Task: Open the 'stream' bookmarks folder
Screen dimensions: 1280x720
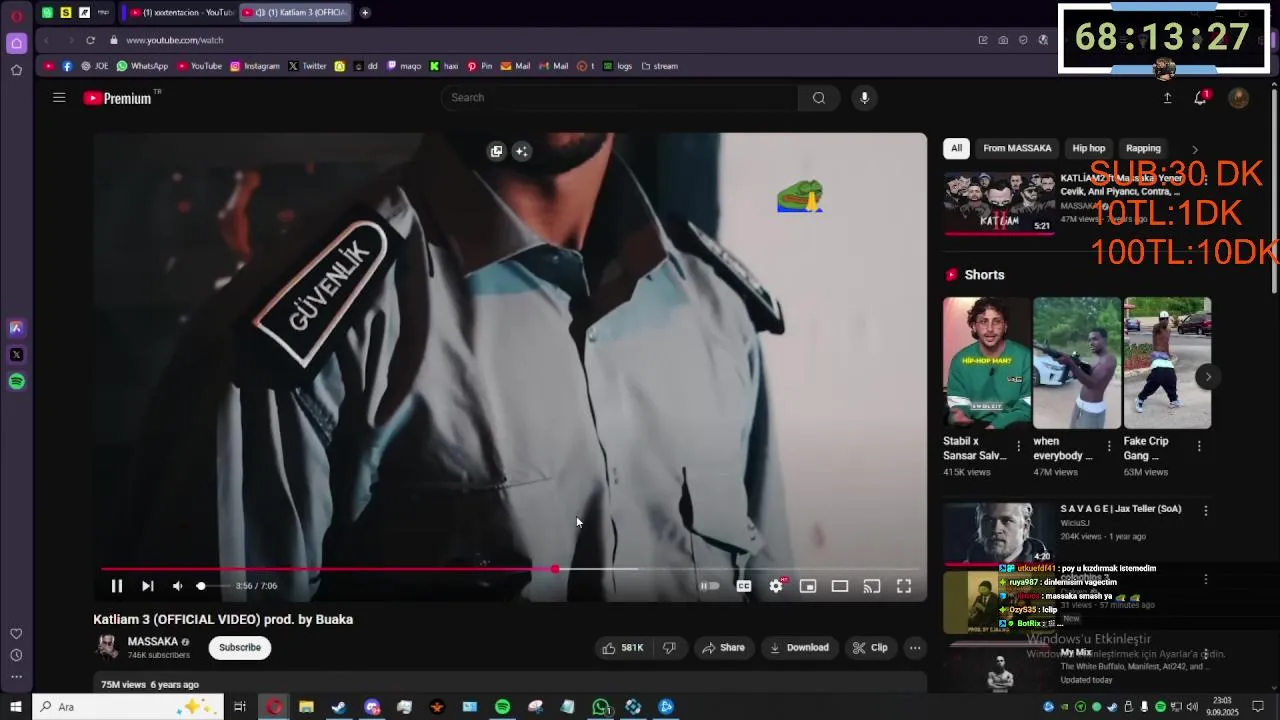Action: (x=659, y=66)
